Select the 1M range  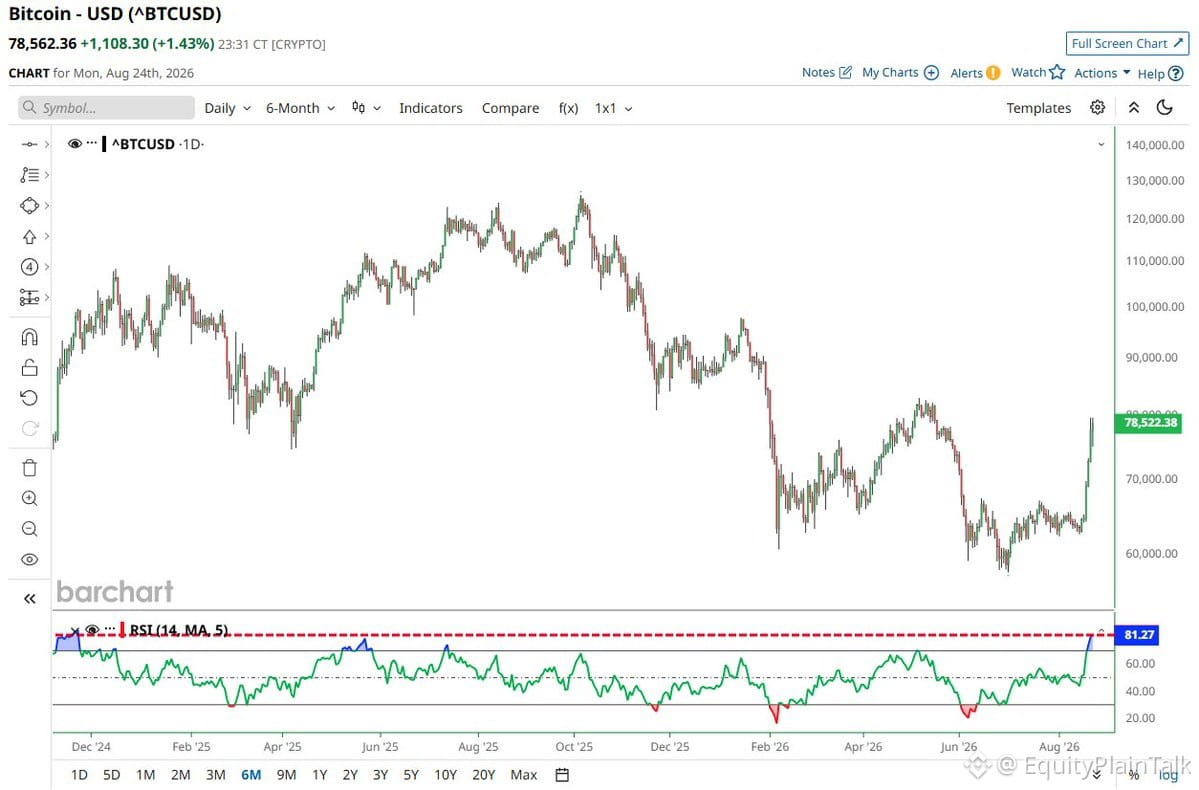(145, 775)
